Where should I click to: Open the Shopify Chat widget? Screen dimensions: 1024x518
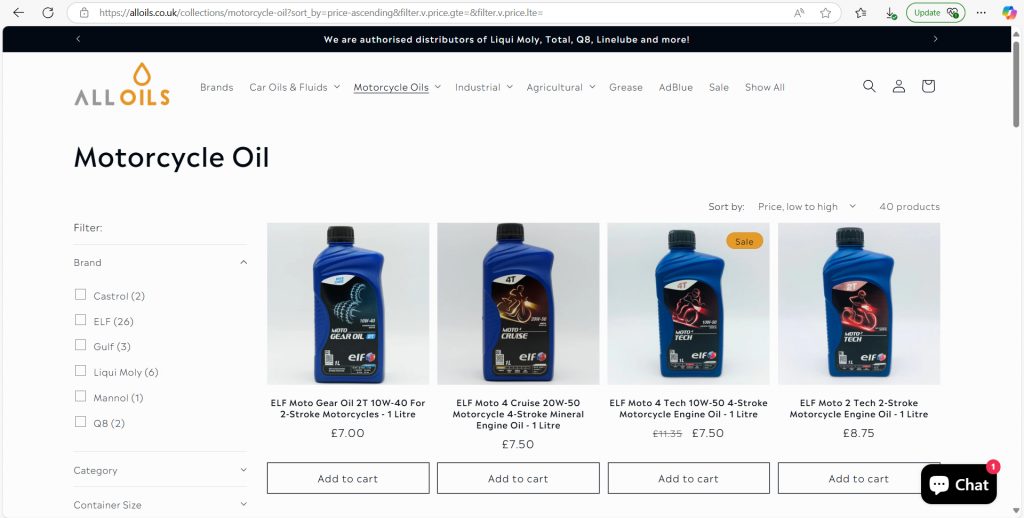(959, 484)
